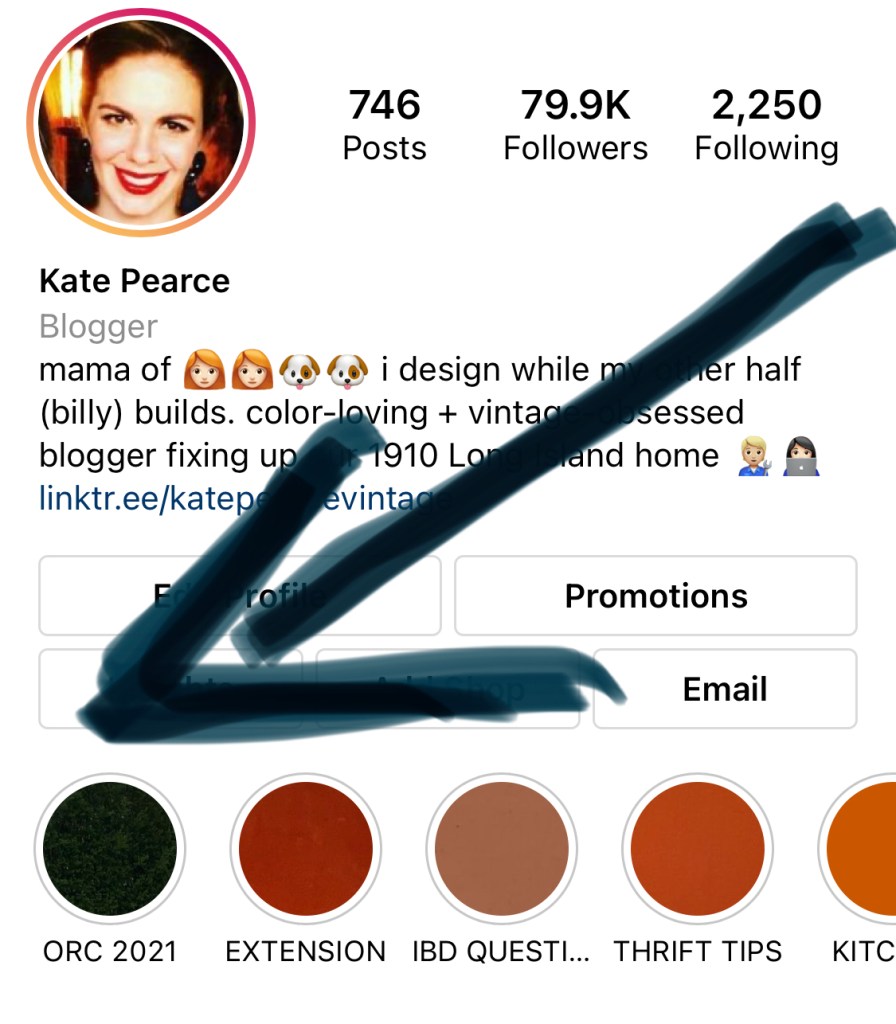
Task: Tap the Blogger category label
Action: click(x=98, y=326)
